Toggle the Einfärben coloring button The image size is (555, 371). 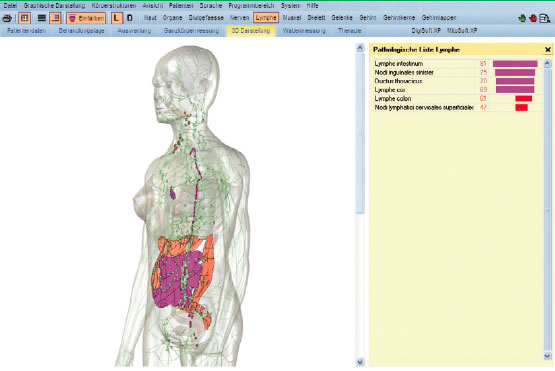(x=86, y=18)
